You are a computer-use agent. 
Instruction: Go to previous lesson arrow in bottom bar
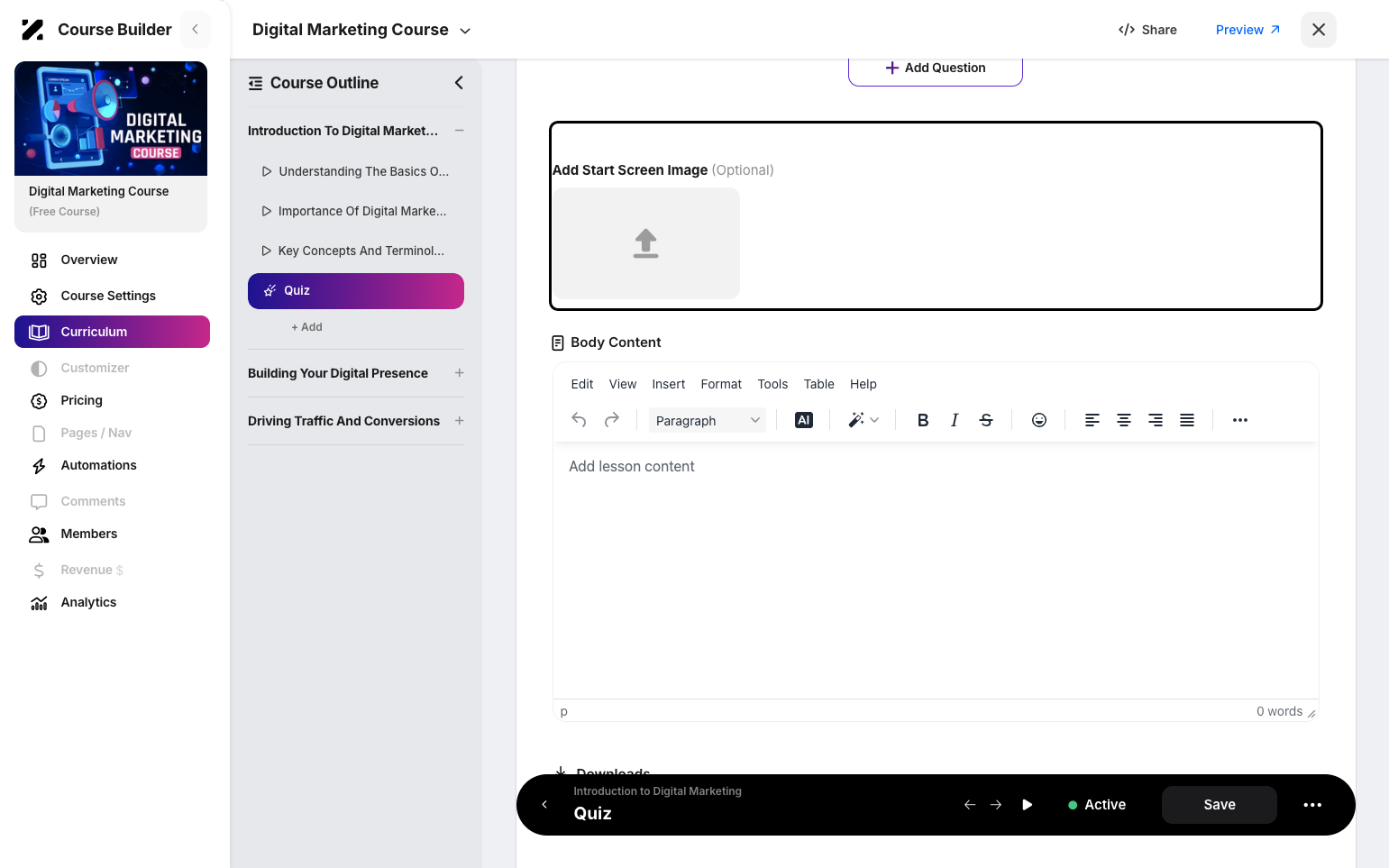click(970, 805)
